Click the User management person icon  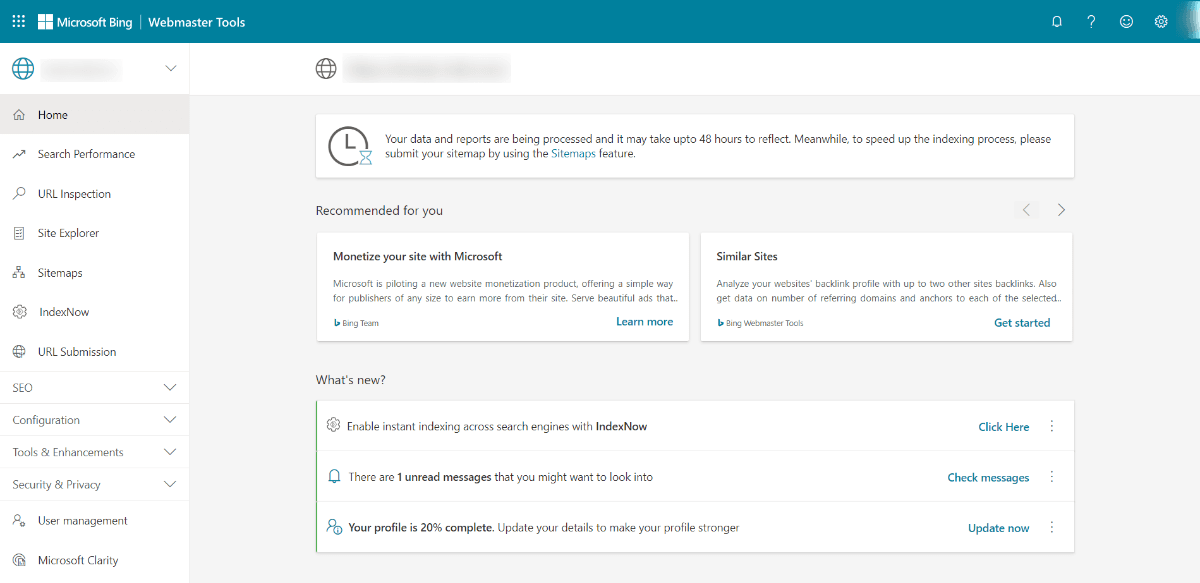coord(19,520)
